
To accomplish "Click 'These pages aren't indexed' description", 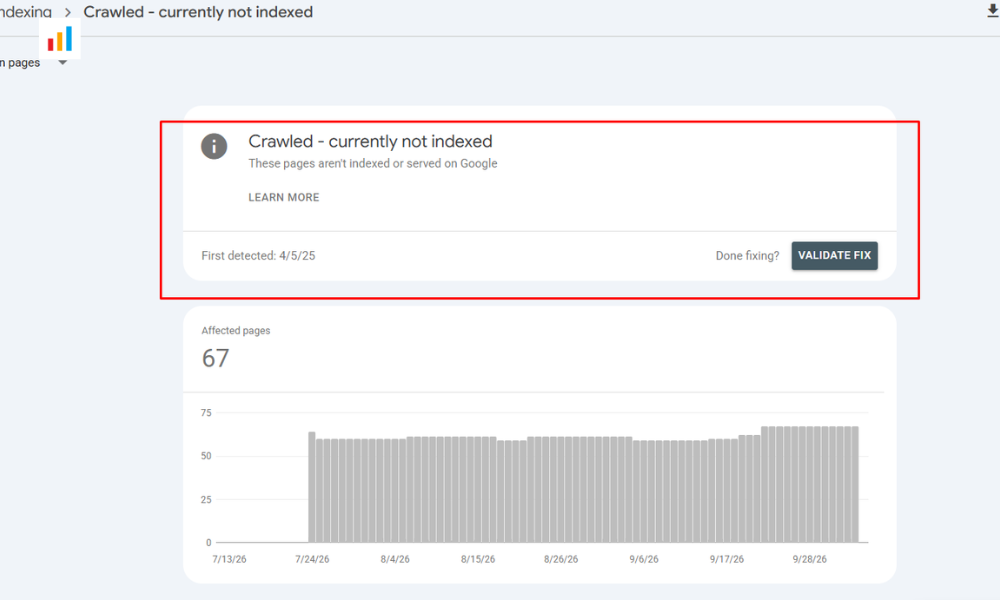I will (x=373, y=163).
